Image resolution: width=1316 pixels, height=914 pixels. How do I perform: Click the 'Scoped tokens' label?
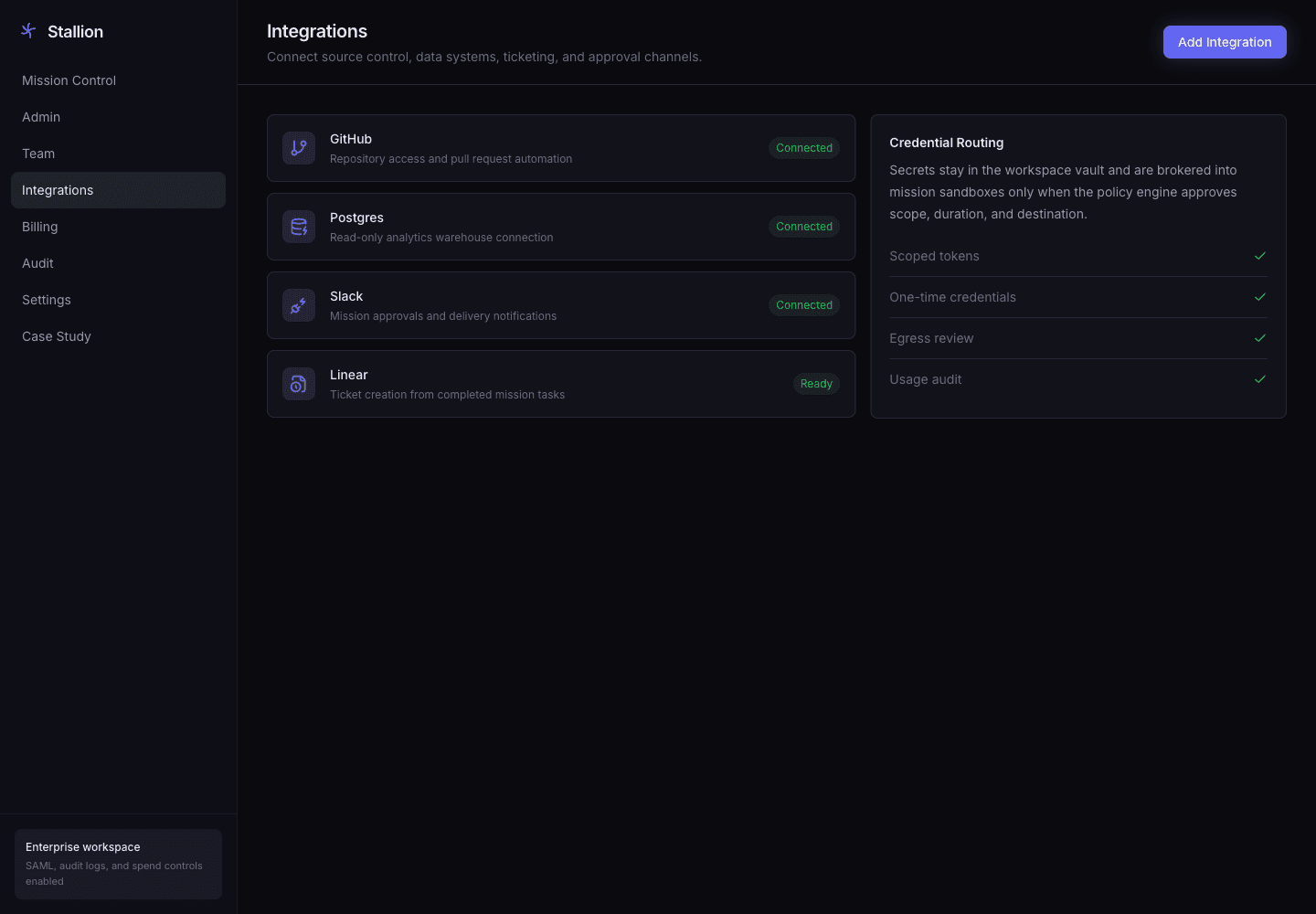pos(934,256)
